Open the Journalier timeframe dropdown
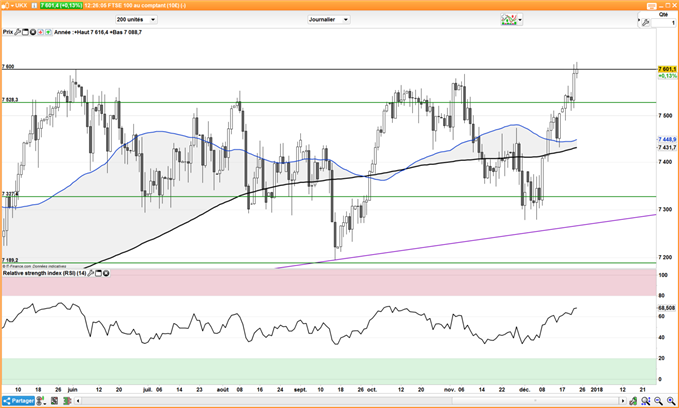679x408 pixels. coord(329,19)
